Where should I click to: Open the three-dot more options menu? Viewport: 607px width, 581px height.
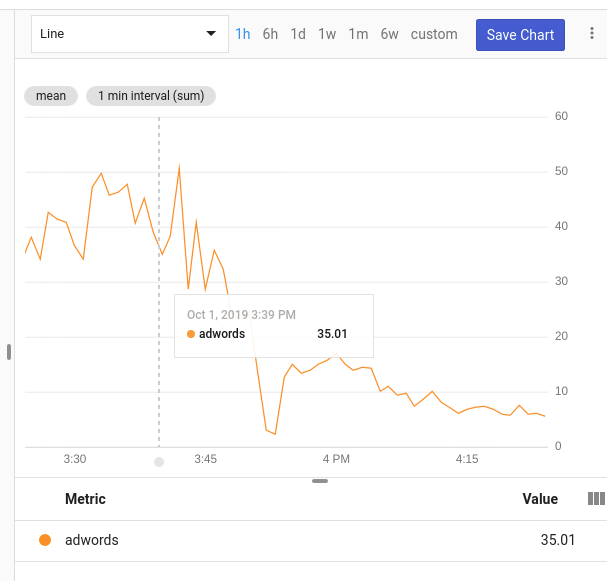click(x=592, y=33)
